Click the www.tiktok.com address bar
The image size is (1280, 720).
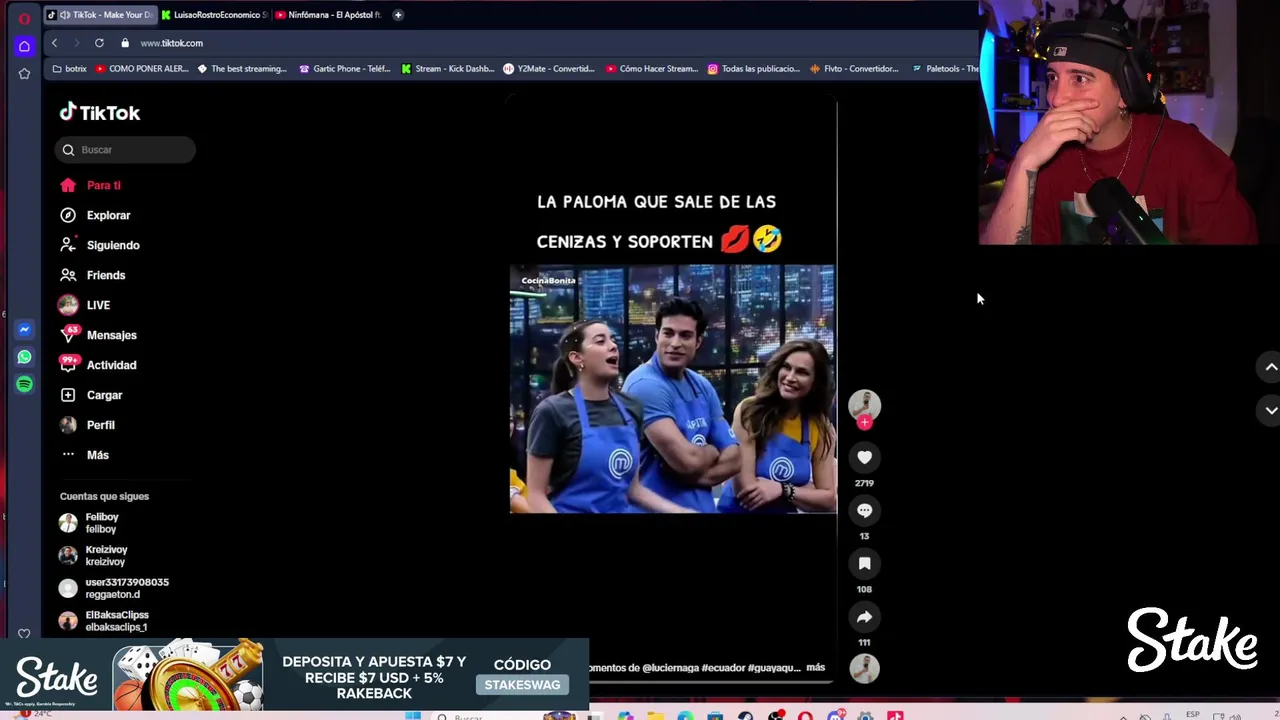pyautogui.click(x=171, y=43)
